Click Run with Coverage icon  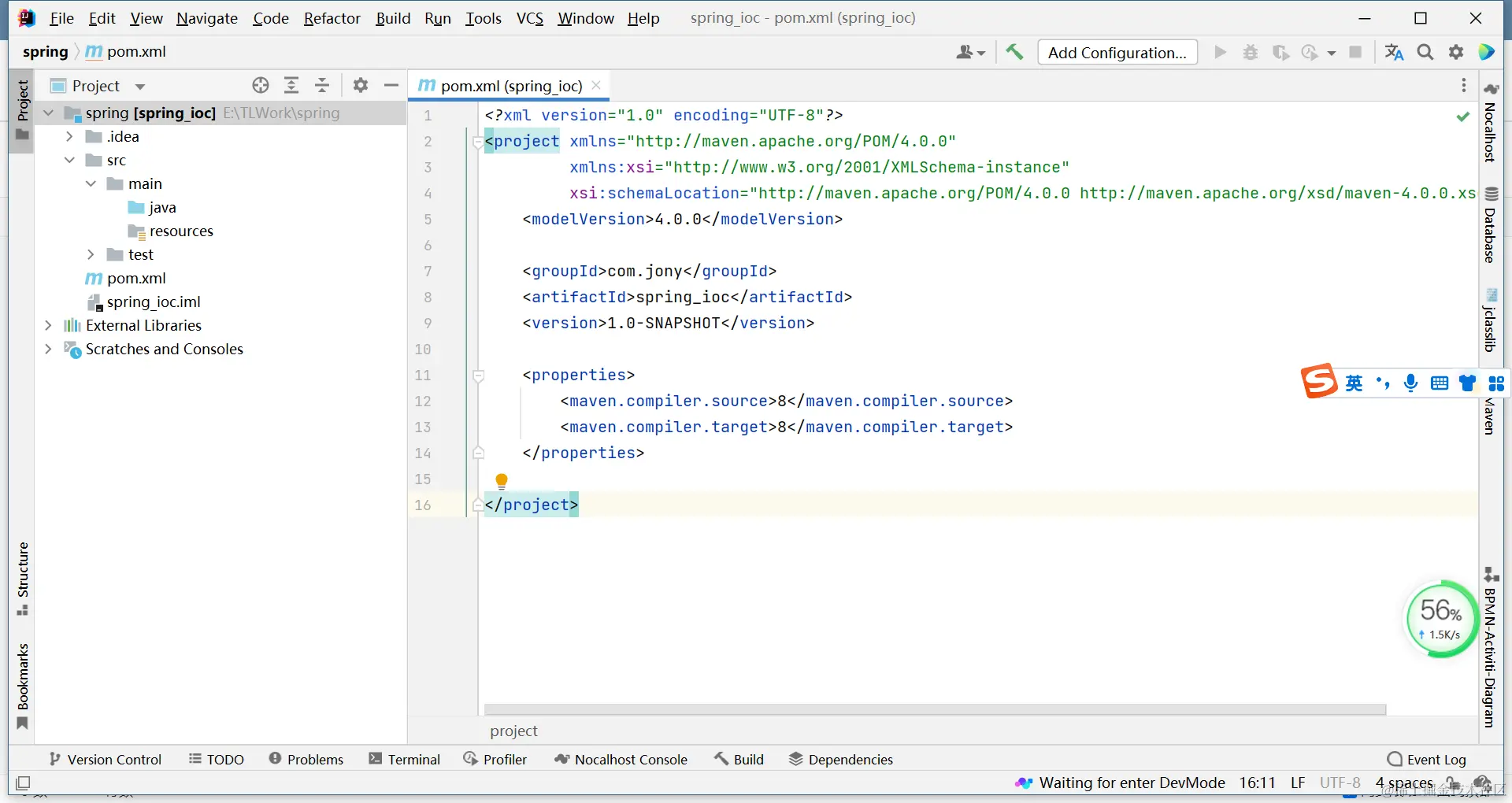point(1281,52)
